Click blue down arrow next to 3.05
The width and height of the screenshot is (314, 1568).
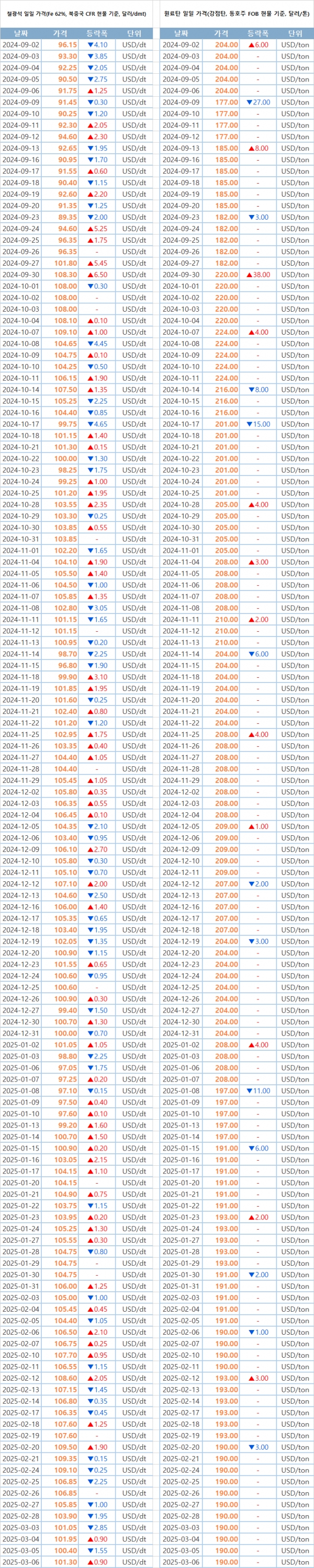coord(90,608)
